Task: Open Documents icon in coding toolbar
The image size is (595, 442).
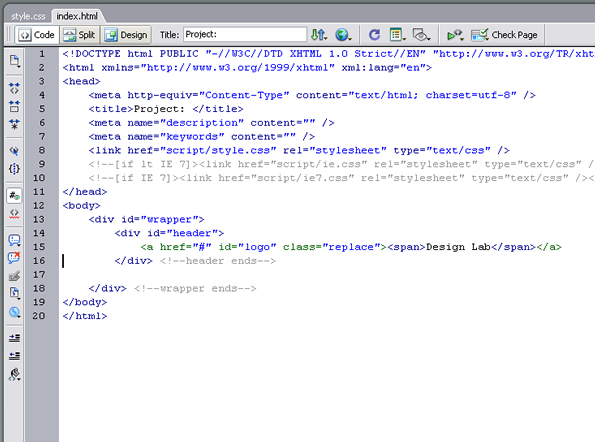Action: coord(14,61)
